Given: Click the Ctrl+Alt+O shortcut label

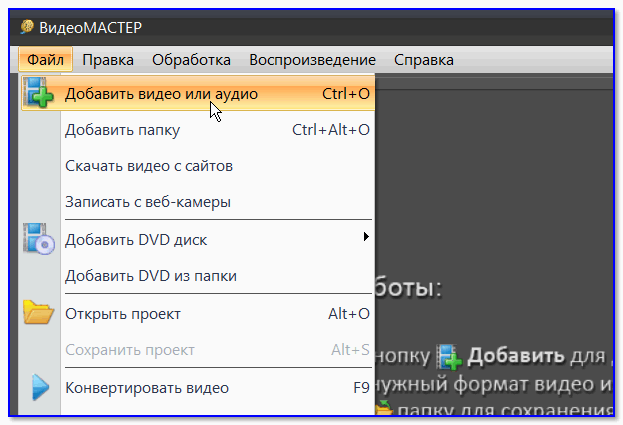Looking at the screenshot, I should 331,130.
